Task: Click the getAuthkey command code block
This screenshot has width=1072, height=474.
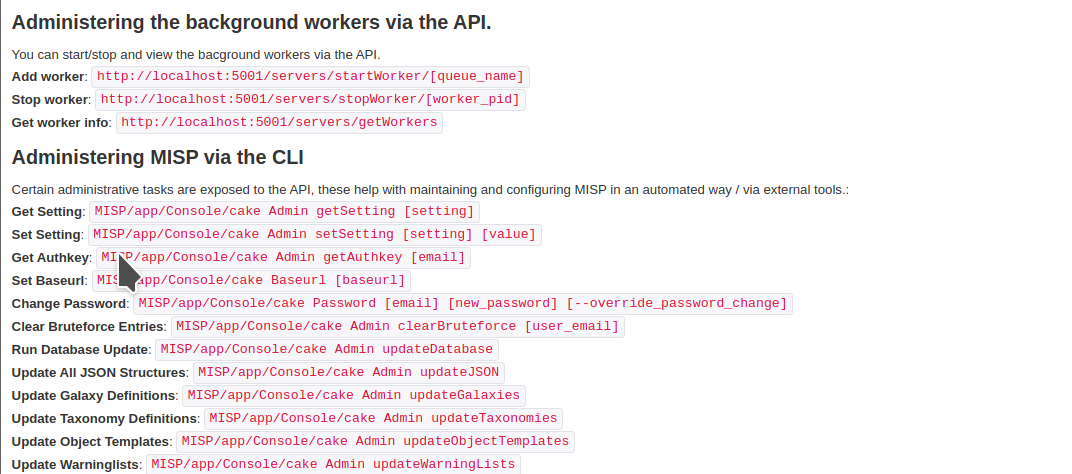Action: [283, 258]
